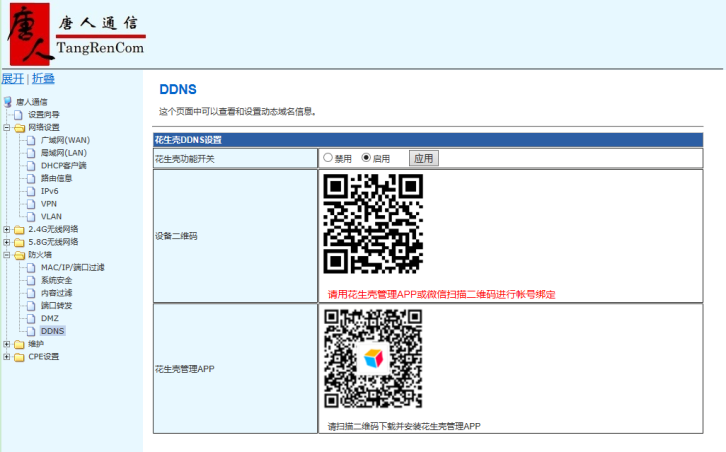Image resolution: width=726 pixels, height=452 pixels.
Task: Click the 花生壳管理APP QR code image
Action: click(373, 359)
